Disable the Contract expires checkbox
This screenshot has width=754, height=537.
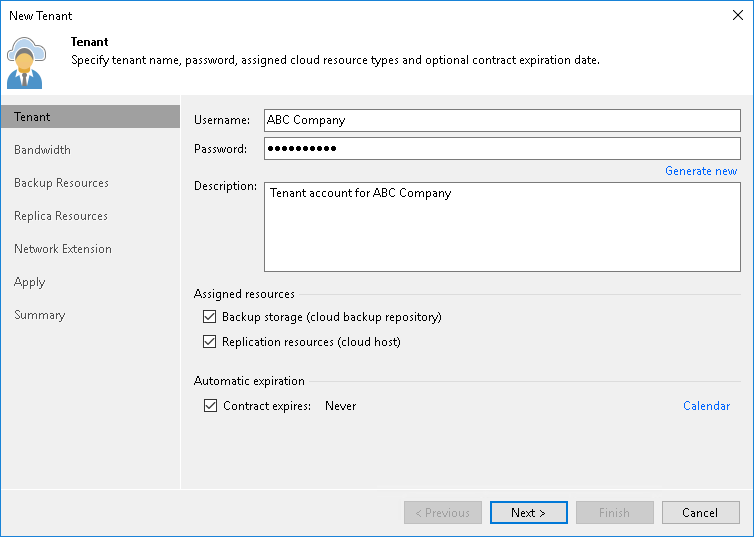210,406
